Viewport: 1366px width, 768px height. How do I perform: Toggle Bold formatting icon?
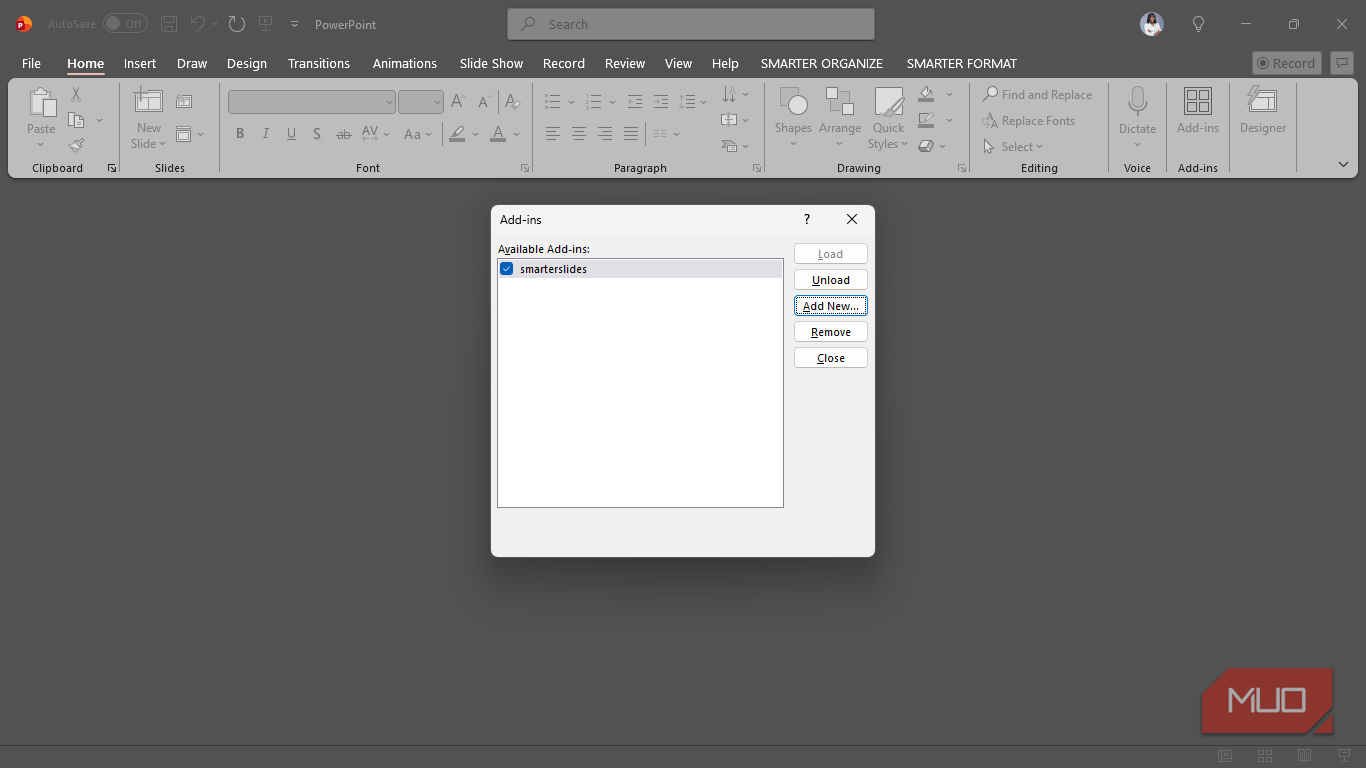click(x=240, y=134)
